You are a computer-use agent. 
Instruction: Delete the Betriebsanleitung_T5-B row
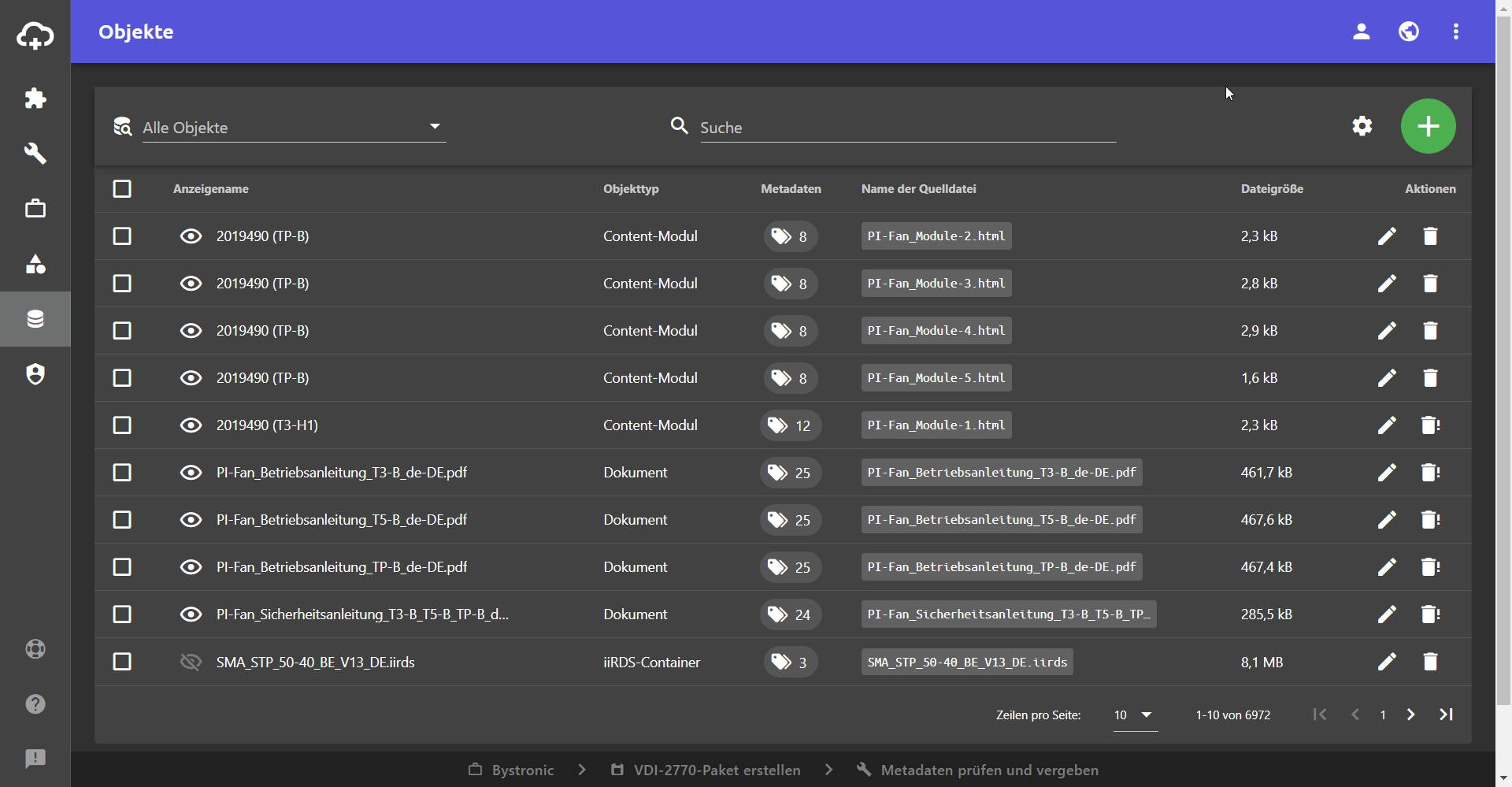point(1431,520)
